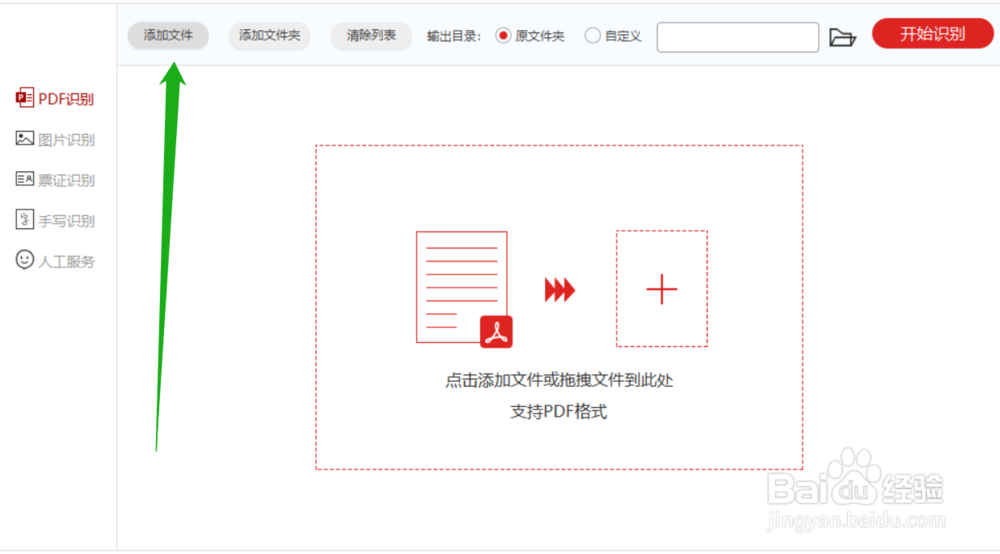Image resolution: width=1000 pixels, height=554 pixels.
Task: Select the 原文件夹 radio button
Action: (x=503, y=36)
